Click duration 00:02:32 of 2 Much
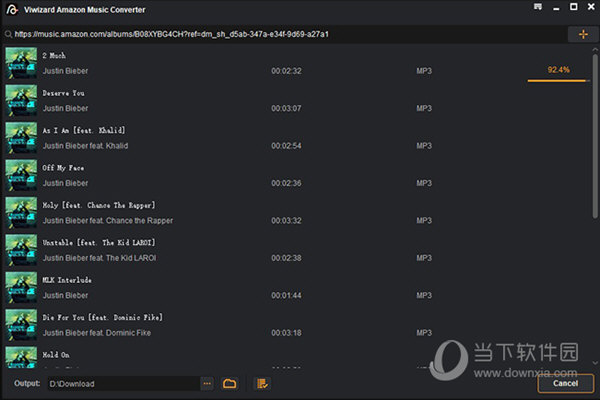Screen dimensions: 600x400 point(286,71)
